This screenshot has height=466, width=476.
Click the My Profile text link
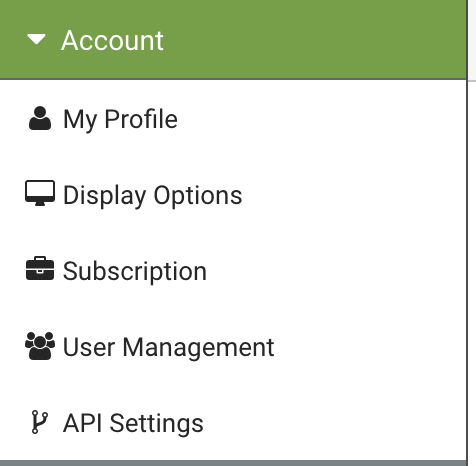[x=120, y=120]
